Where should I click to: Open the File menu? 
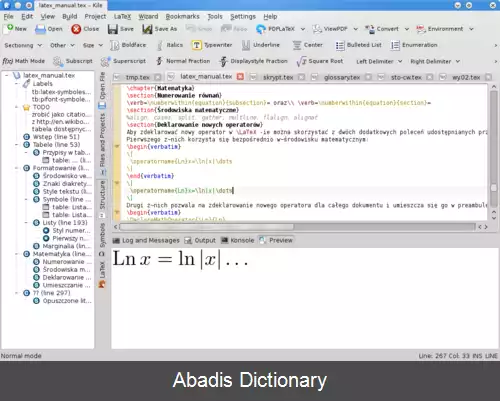tap(8, 17)
